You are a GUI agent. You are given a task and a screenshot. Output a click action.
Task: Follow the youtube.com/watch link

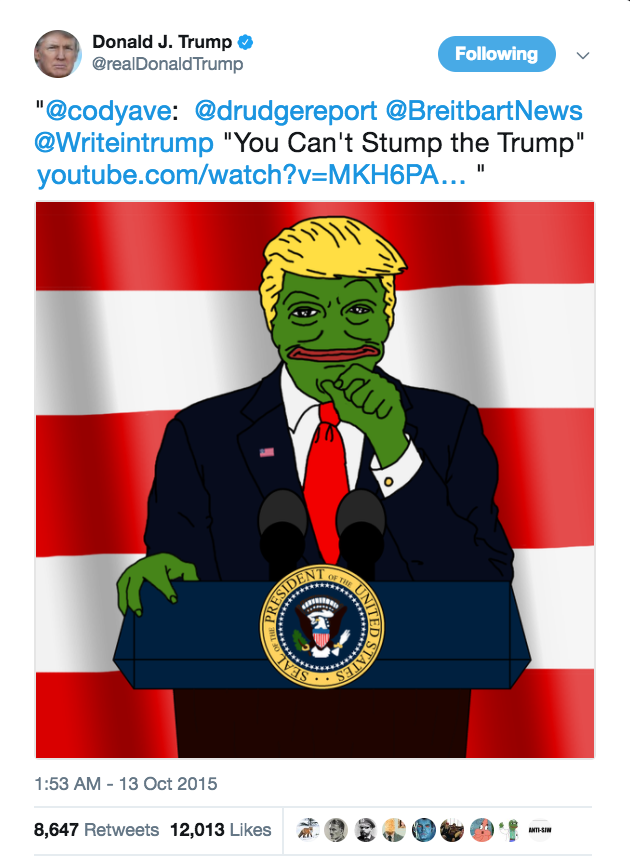tap(252, 175)
